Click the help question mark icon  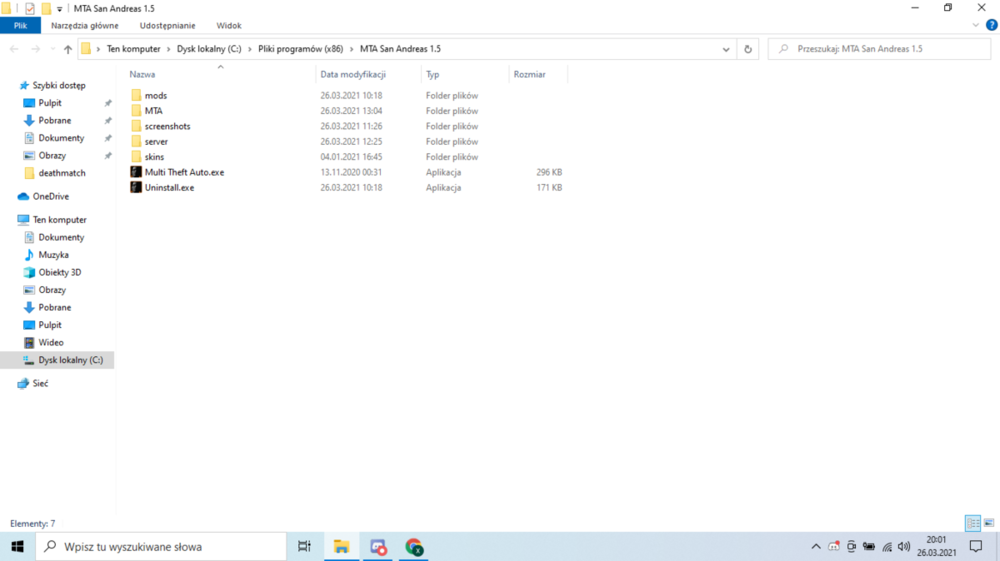991,26
